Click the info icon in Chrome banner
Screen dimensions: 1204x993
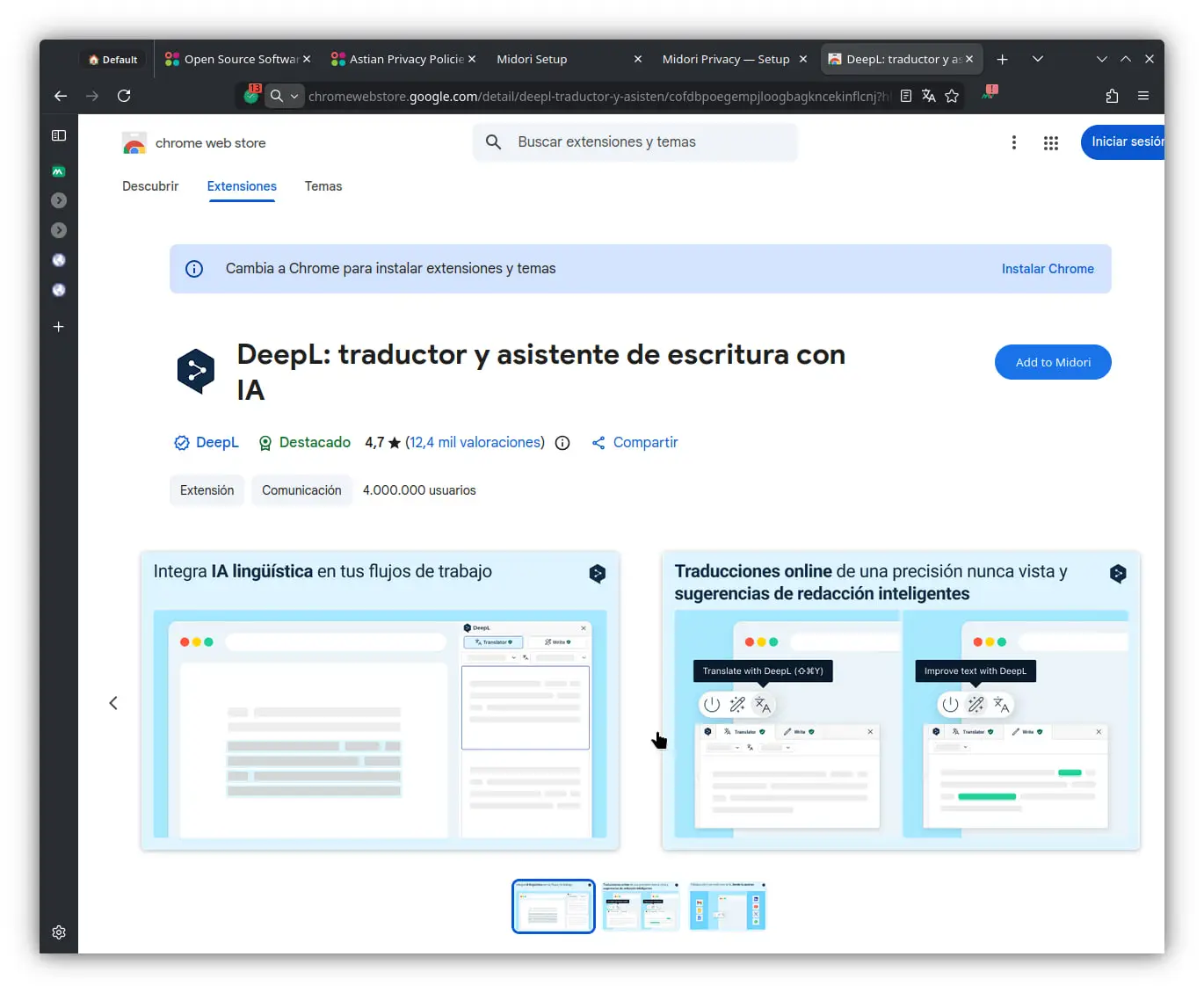(x=194, y=269)
